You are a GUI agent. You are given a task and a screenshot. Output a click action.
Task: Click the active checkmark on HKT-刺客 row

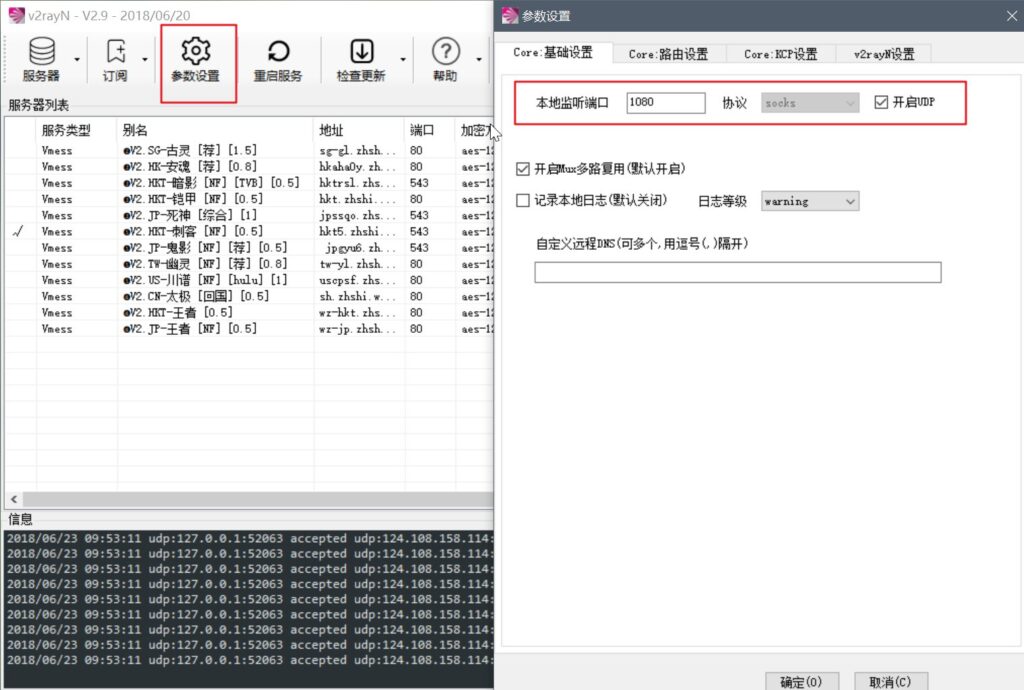point(18,231)
